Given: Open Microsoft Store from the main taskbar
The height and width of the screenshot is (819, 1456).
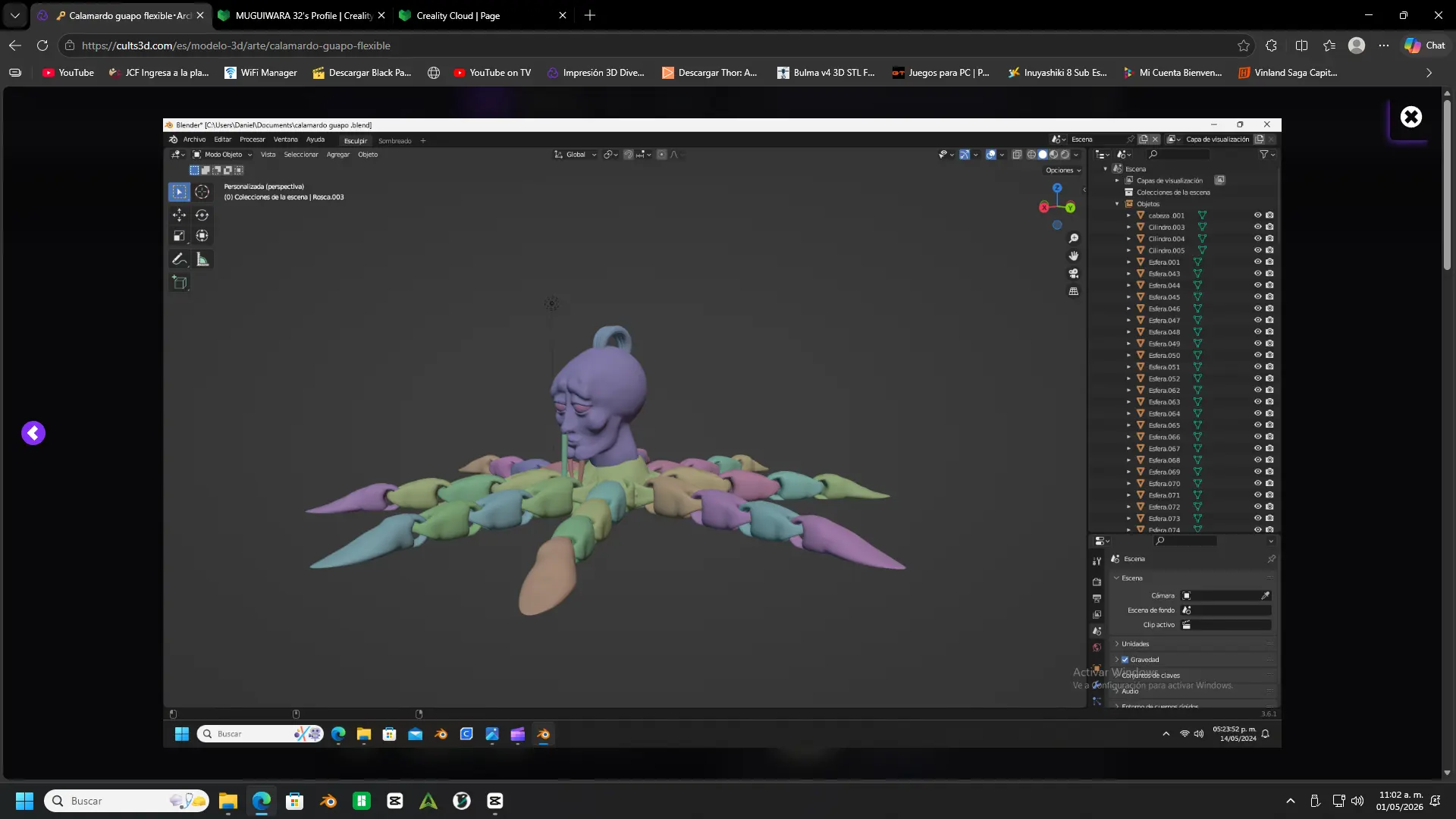Looking at the screenshot, I should pyautogui.click(x=295, y=801).
